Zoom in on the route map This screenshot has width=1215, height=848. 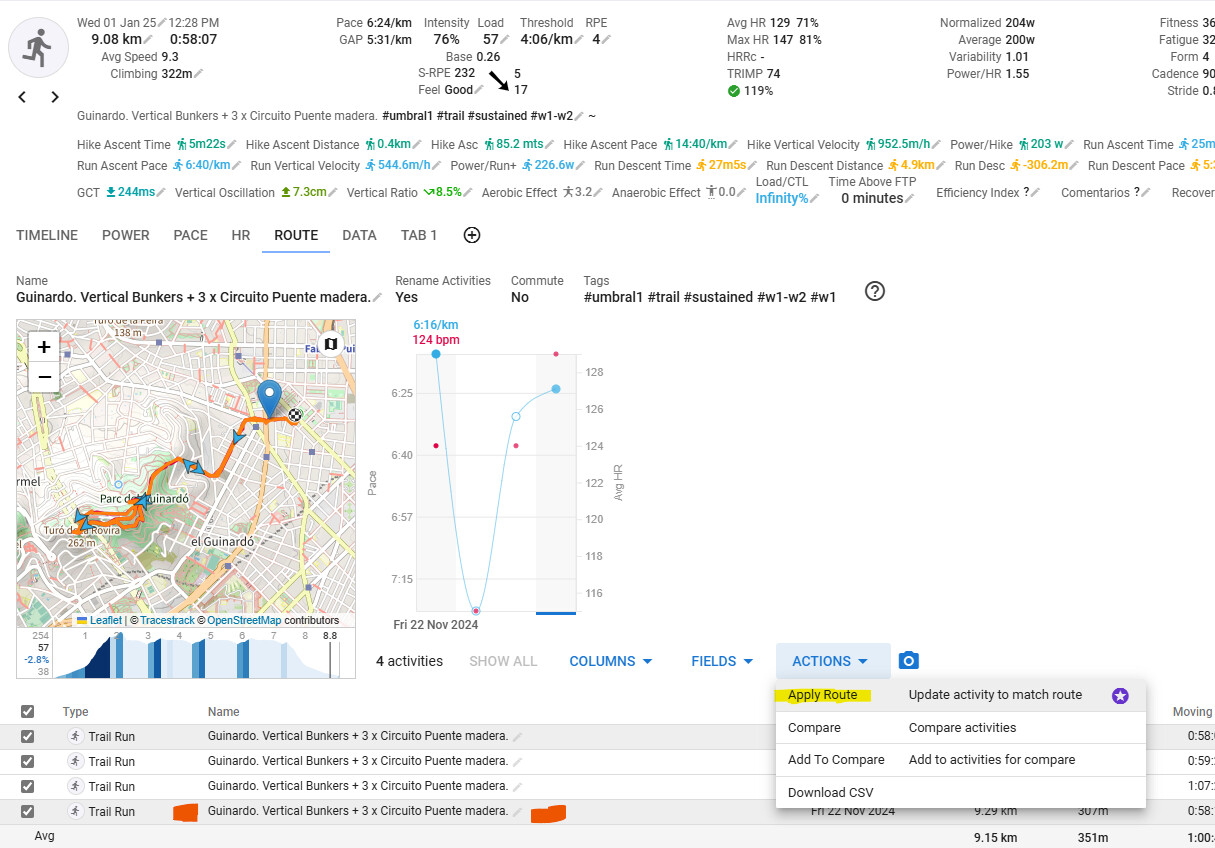44,347
